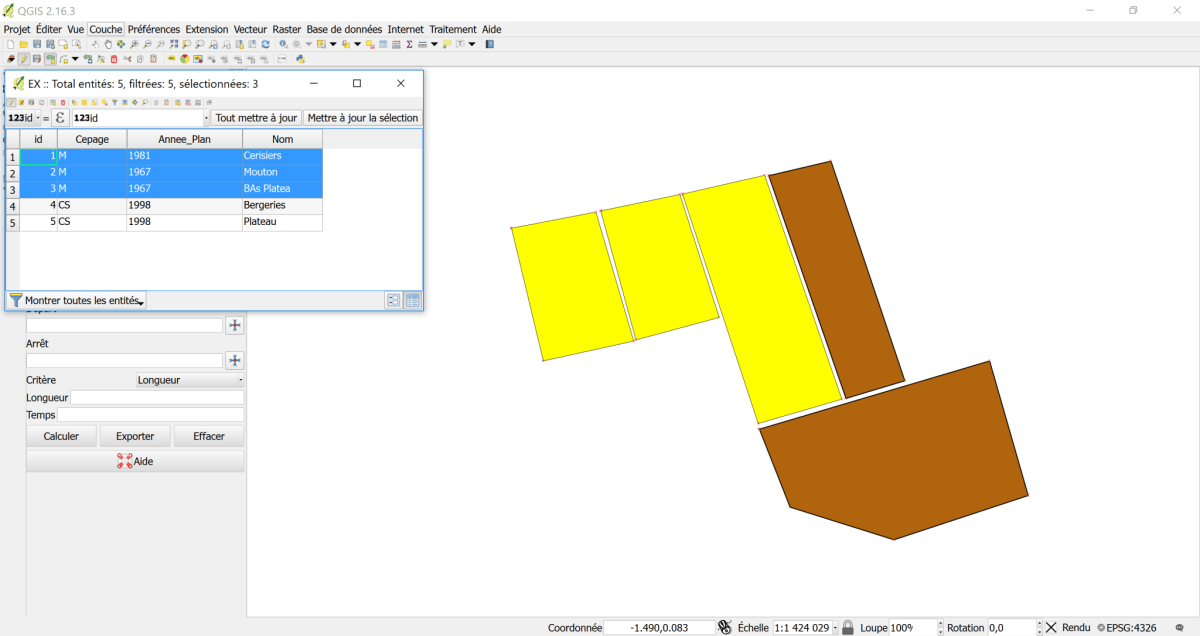The height and width of the screenshot is (636, 1200).
Task: Open a project with the folder icon
Action: [24, 44]
